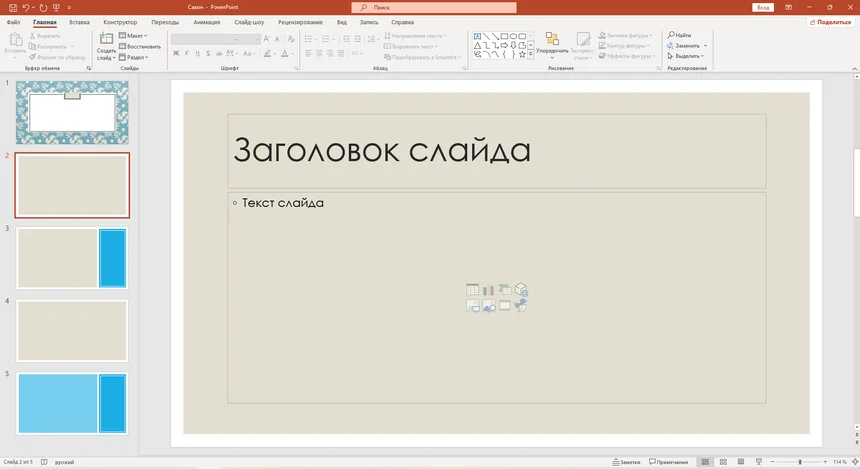Redo the last action

[43, 8]
